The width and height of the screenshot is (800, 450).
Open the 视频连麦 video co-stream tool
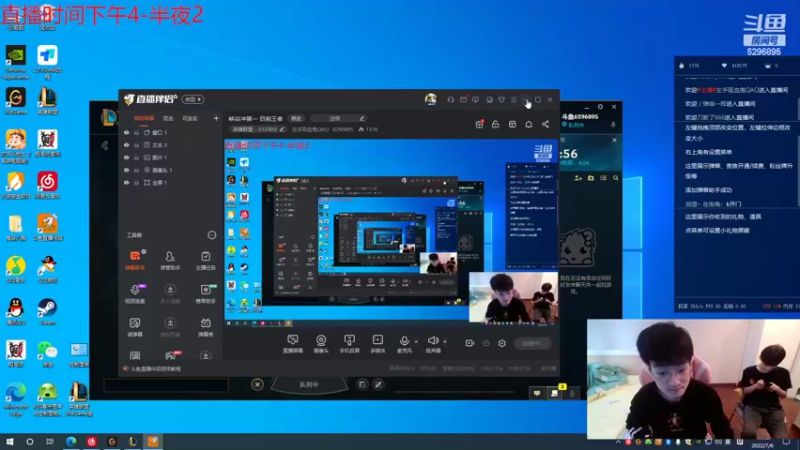[x=135, y=293]
